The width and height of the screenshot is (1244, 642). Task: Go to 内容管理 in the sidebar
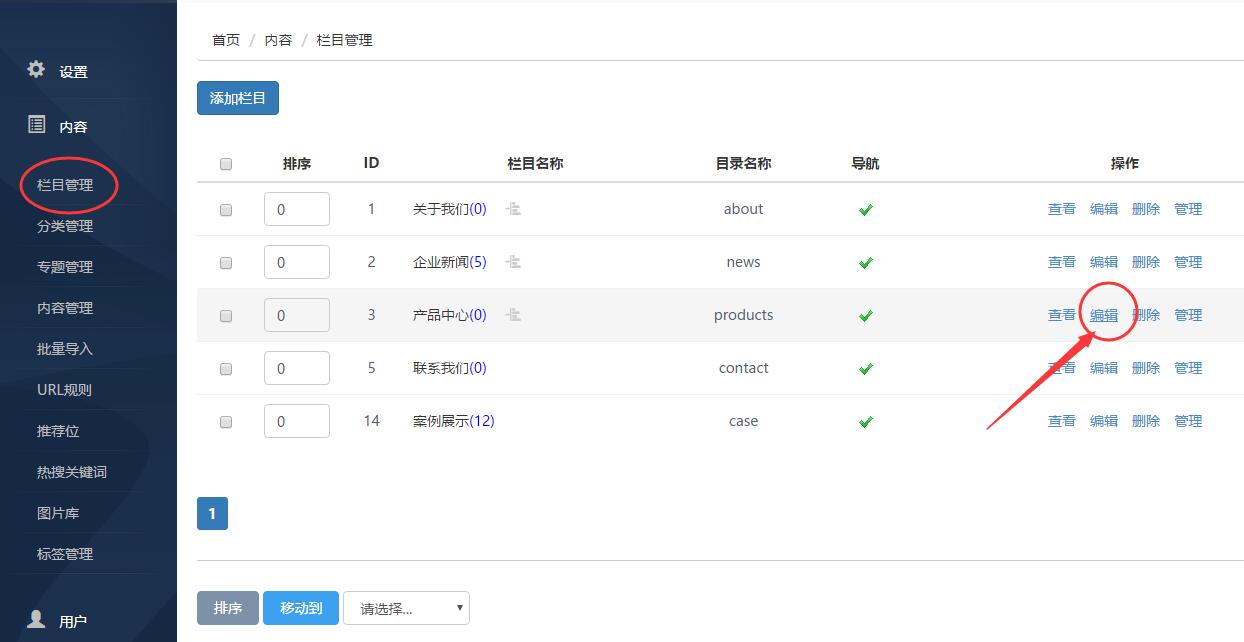point(65,308)
